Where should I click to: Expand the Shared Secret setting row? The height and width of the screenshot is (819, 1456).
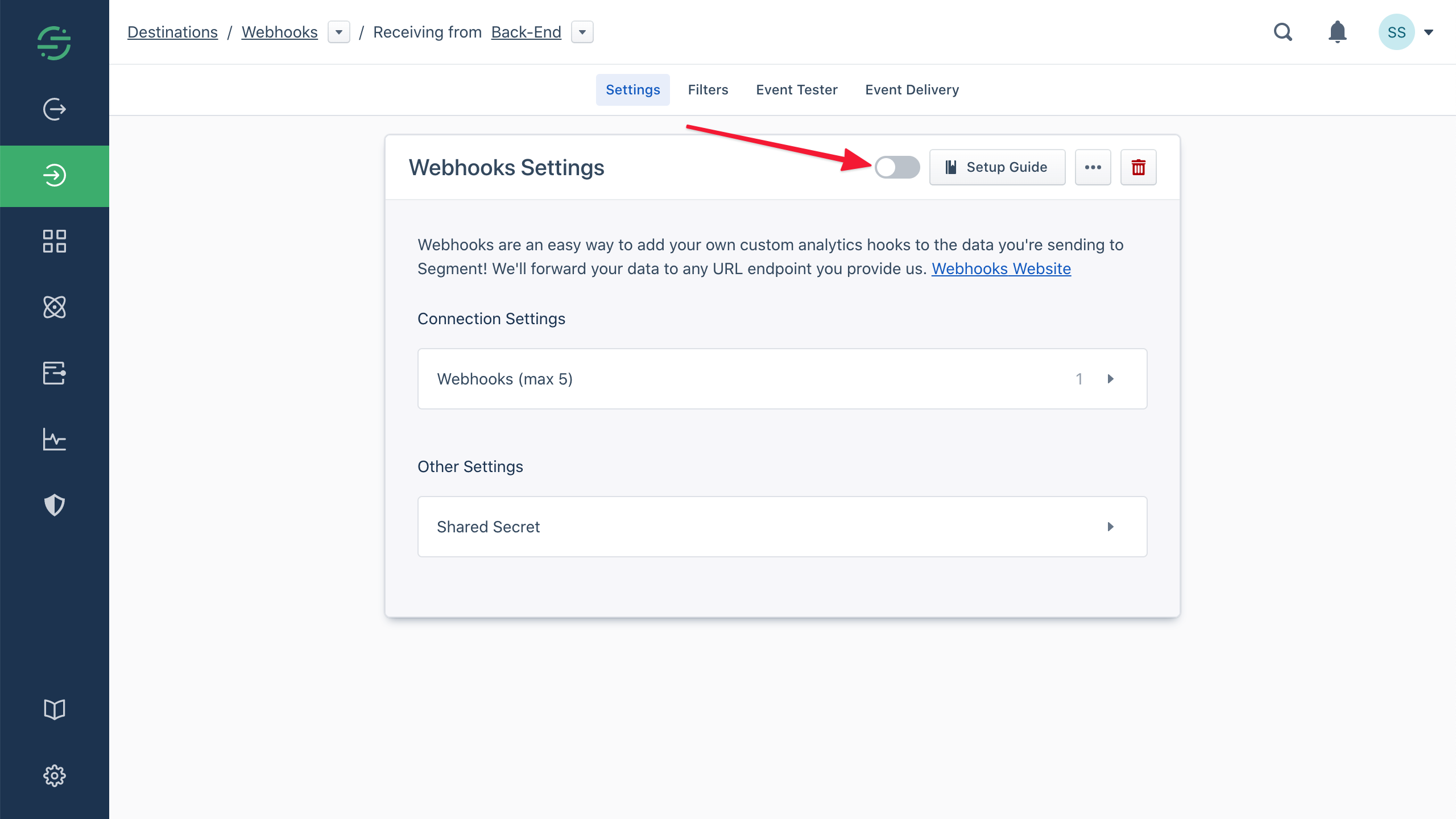coord(783,527)
